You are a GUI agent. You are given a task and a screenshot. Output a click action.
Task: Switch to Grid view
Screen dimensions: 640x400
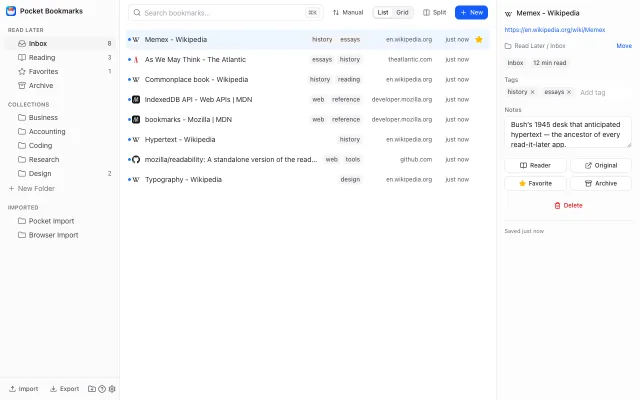coord(402,13)
